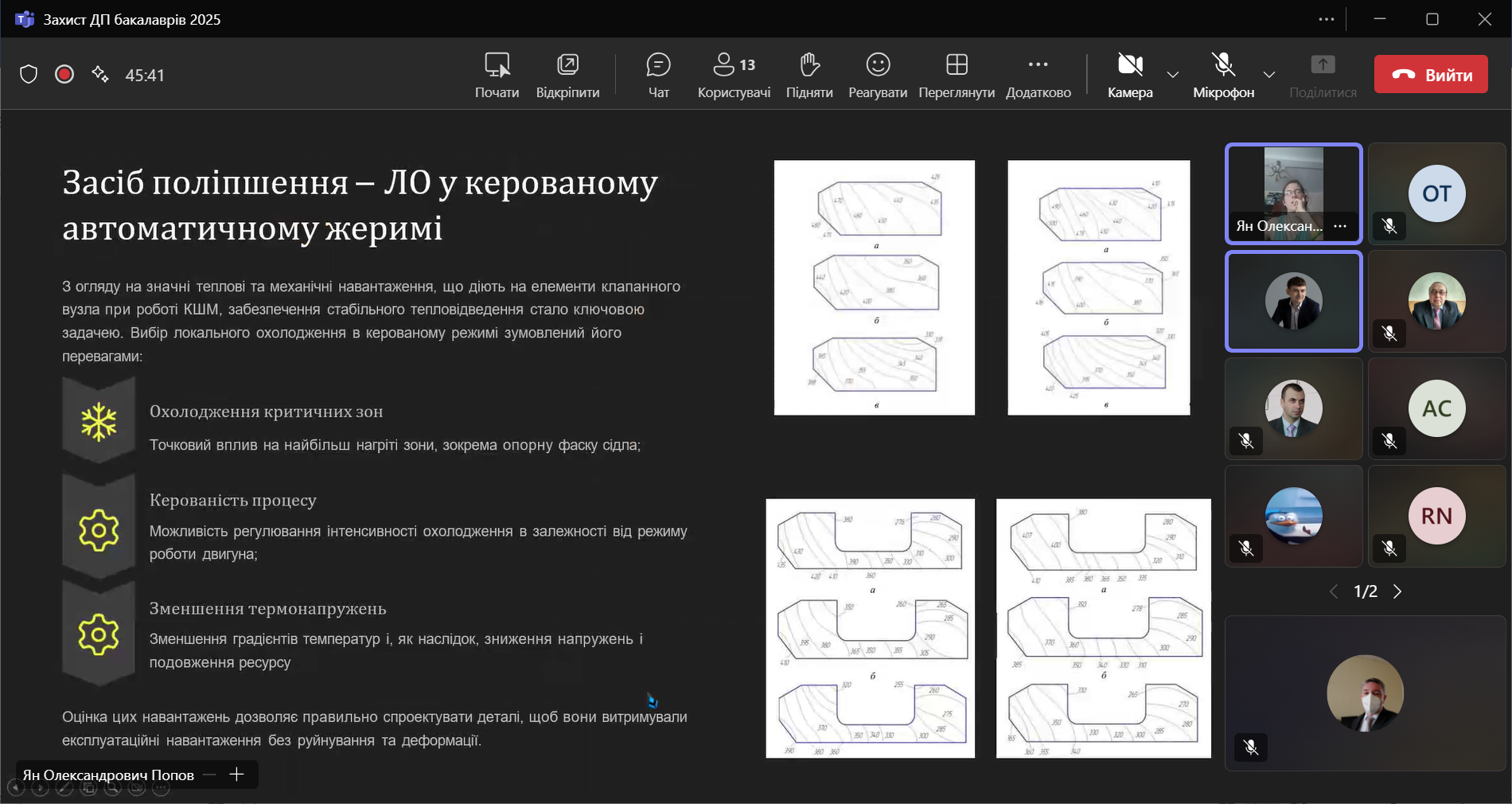Click the shield privacy icon
Image resolution: width=1512 pixels, height=804 pixels.
click(x=29, y=75)
